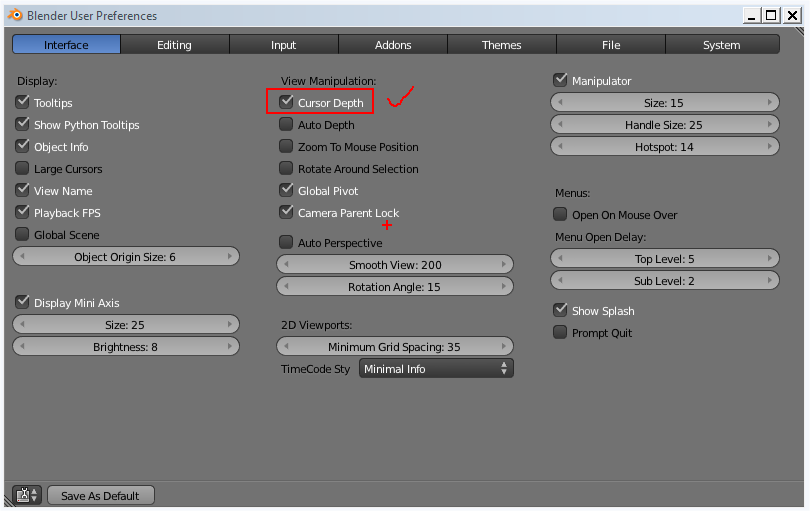Close the Blender User Preferences window
Image resolution: width=810 pixels, height=511 pixels.
792,16
